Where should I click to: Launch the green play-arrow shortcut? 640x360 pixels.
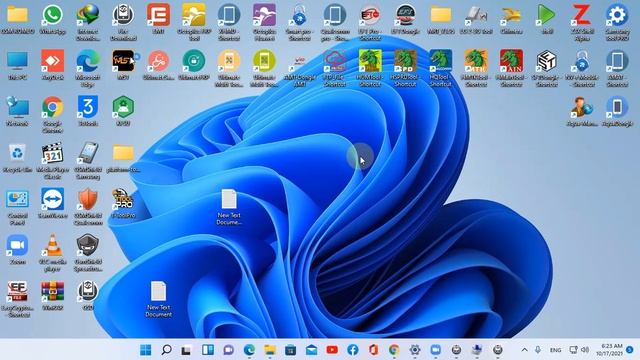click(x=546, y=15)
